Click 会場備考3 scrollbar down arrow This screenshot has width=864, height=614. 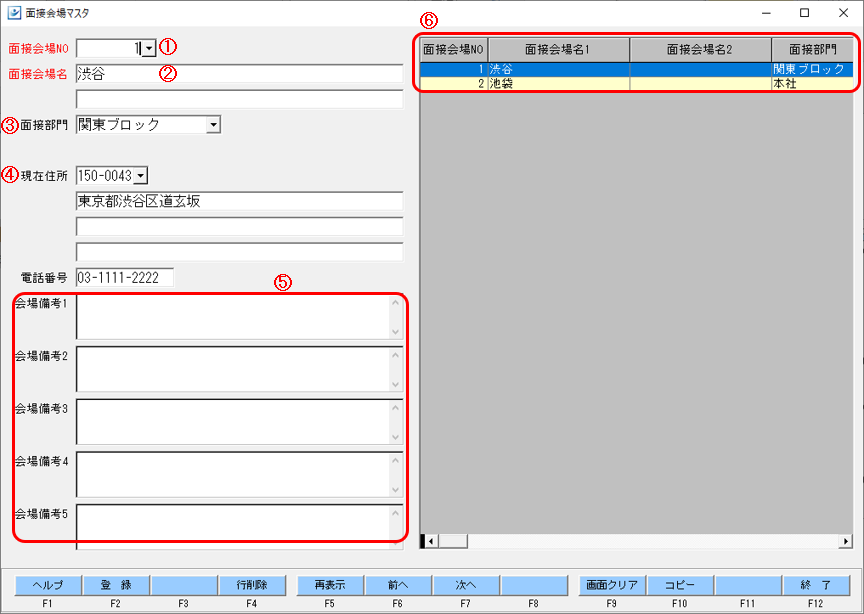pyautogui.click(x=396, y=437)
